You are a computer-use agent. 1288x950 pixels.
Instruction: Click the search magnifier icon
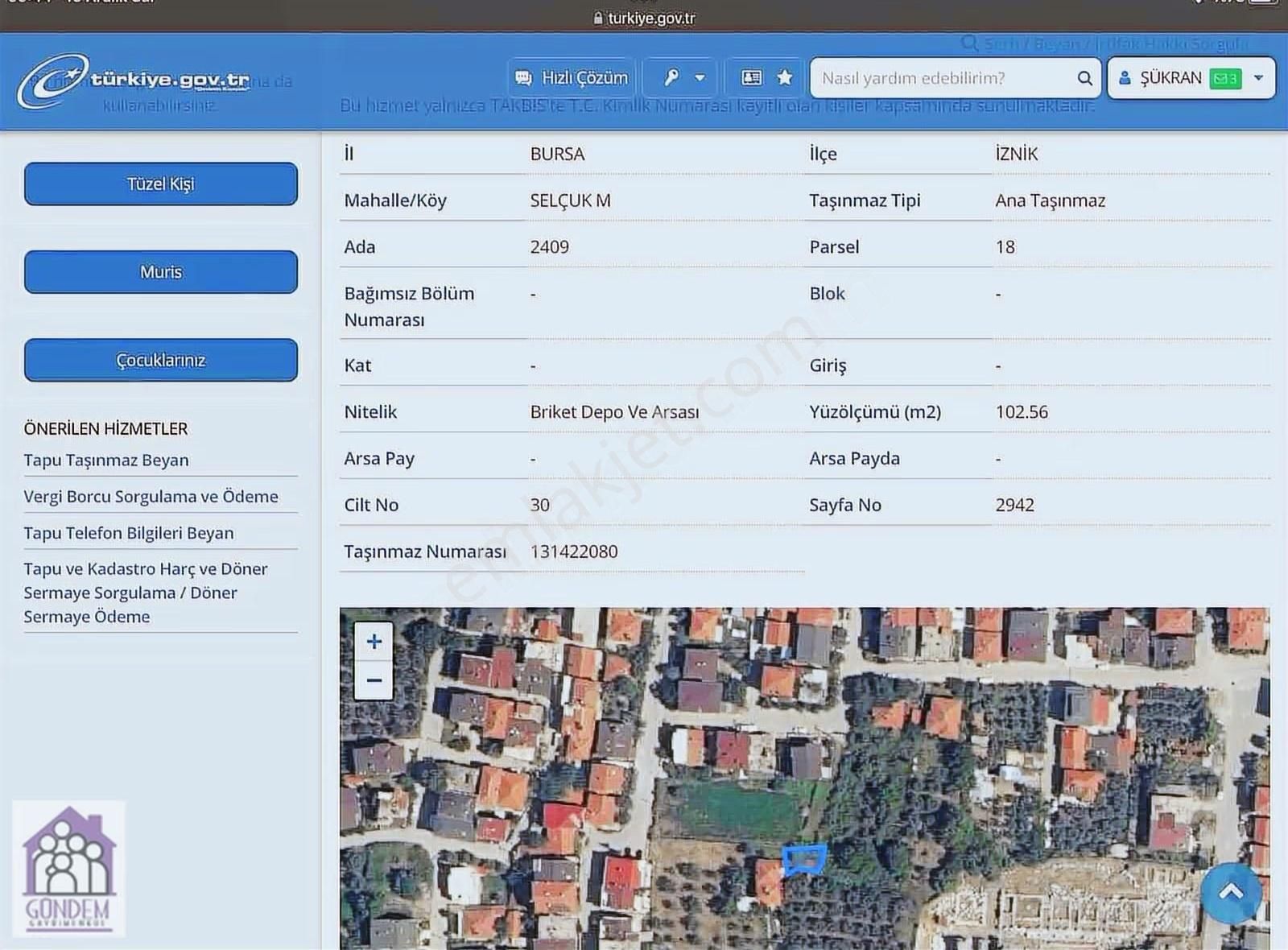pyautogui.click(x=1084, y=78)
